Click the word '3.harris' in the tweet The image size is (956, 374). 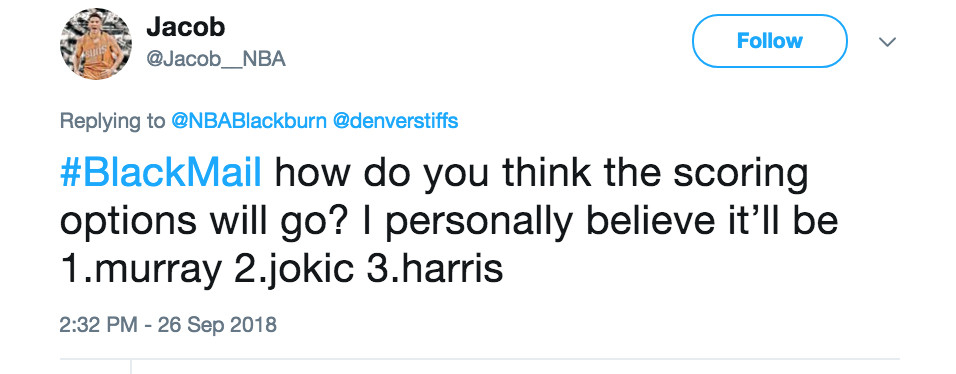[x=435, y=267]
